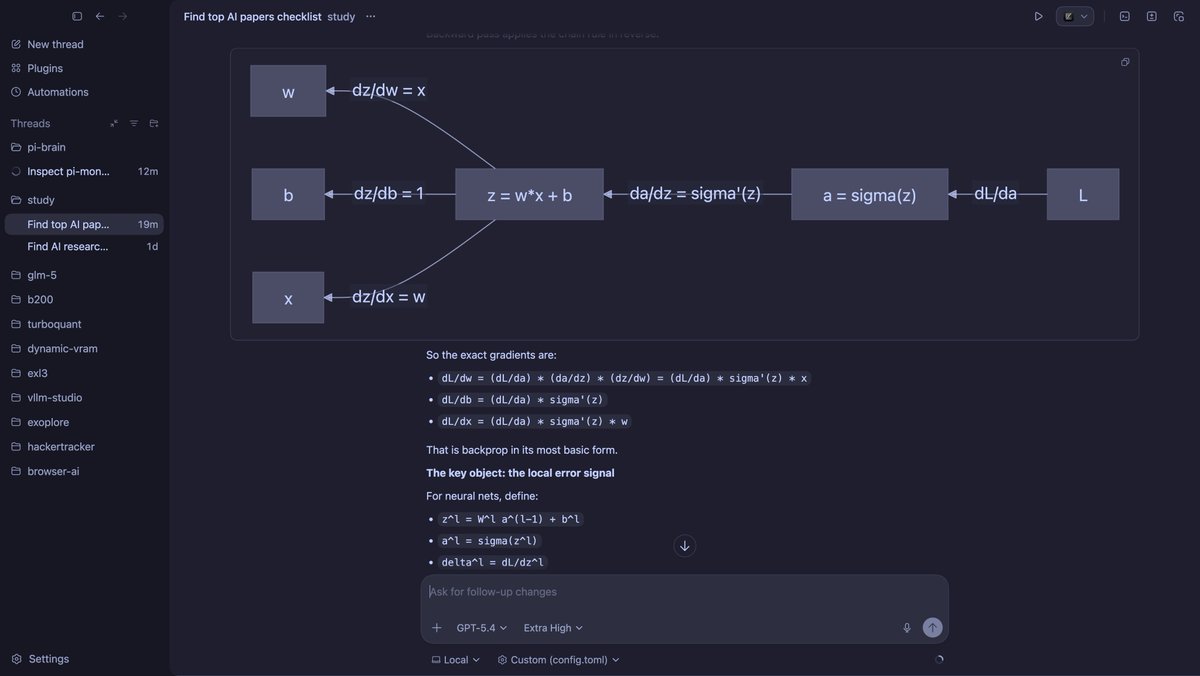The image size is (1200, 676).
Task: Open the exl3 project folder
Action: (x=84, y=373)
